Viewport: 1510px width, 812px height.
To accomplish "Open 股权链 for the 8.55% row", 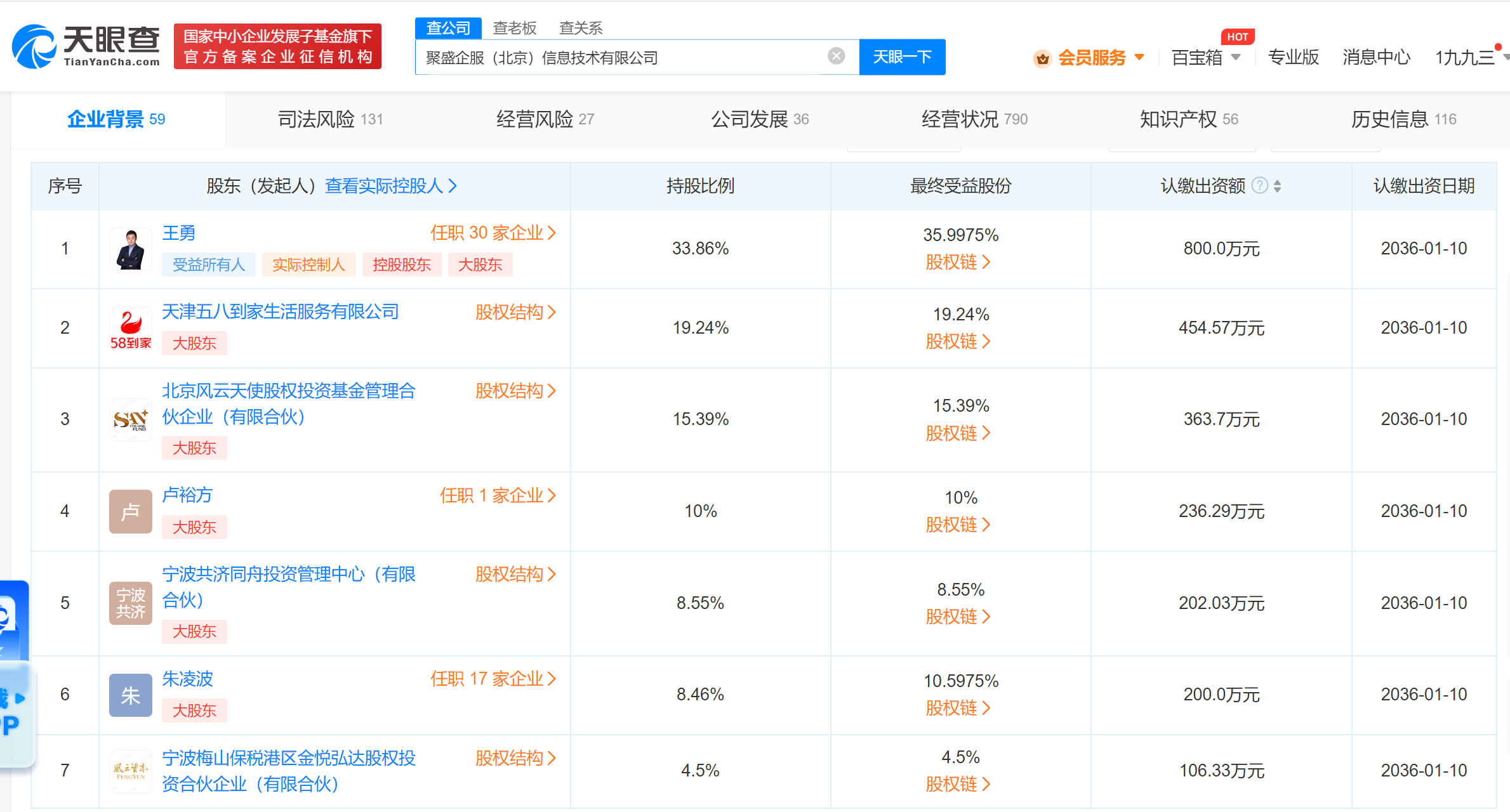I will [x=958, y=617].
